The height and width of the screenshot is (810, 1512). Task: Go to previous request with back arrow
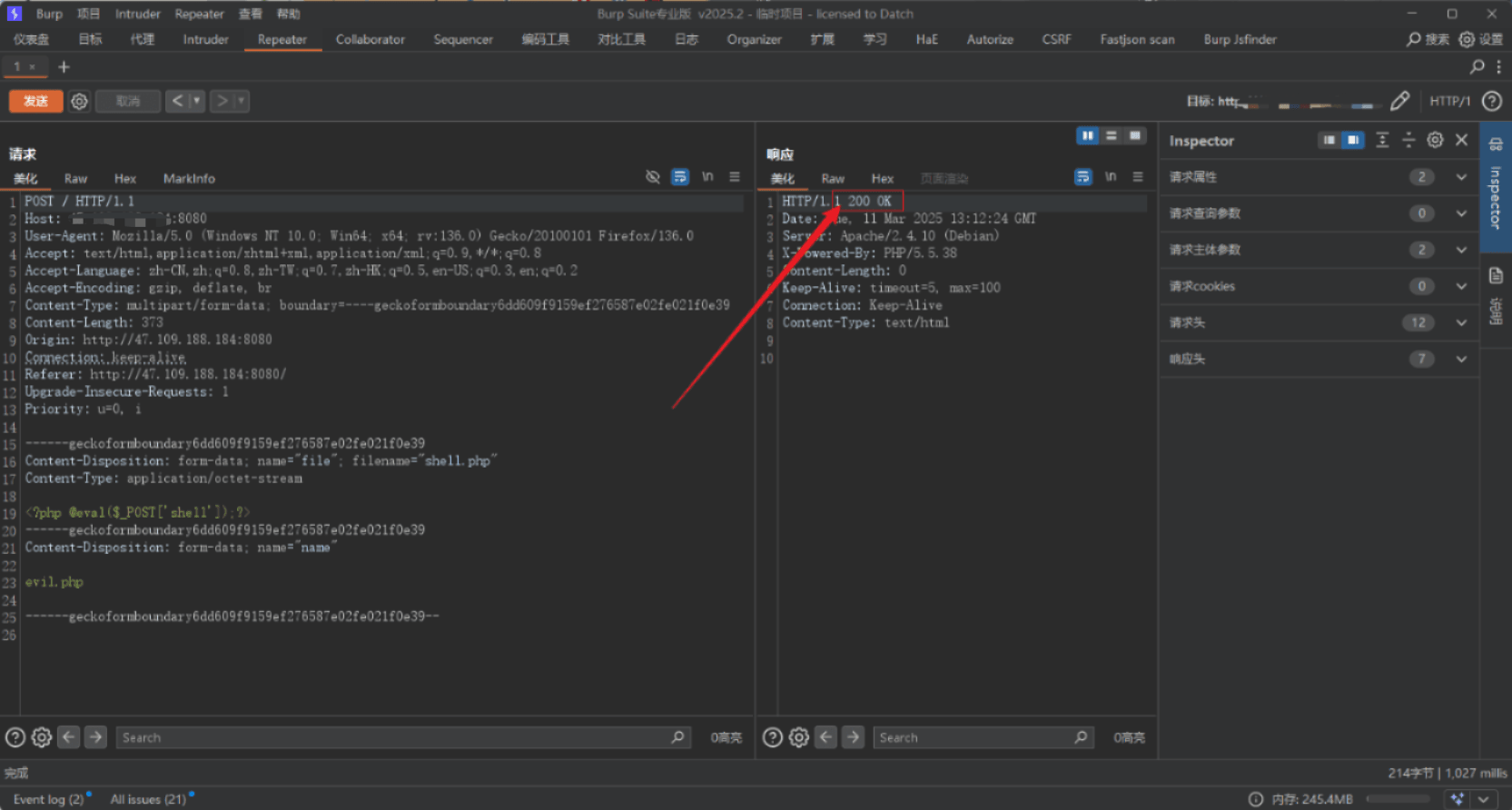pyautogui.click(x=177, y=101)
